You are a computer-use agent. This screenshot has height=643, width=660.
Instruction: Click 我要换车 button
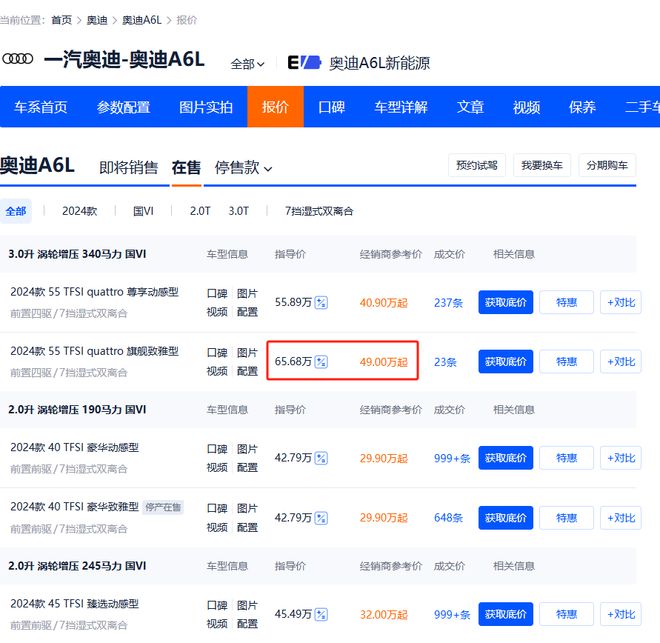point(542,165)
